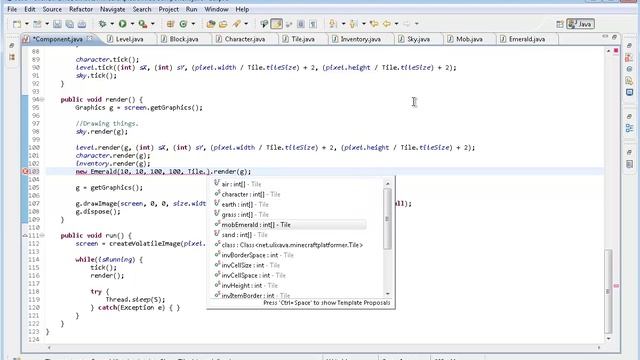Switch to the Tile.java tab
The image size is (640, 360).
302,39
